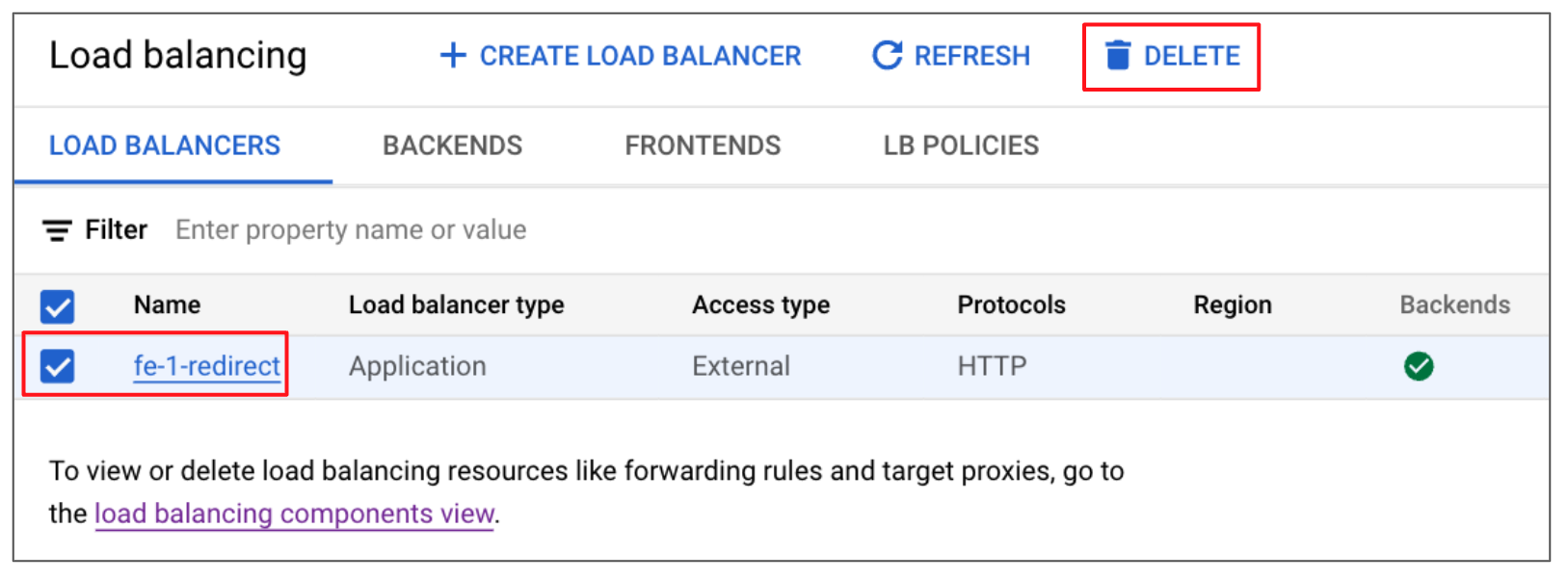
Task: Click the filter lines icon
Action: point(57,230)
